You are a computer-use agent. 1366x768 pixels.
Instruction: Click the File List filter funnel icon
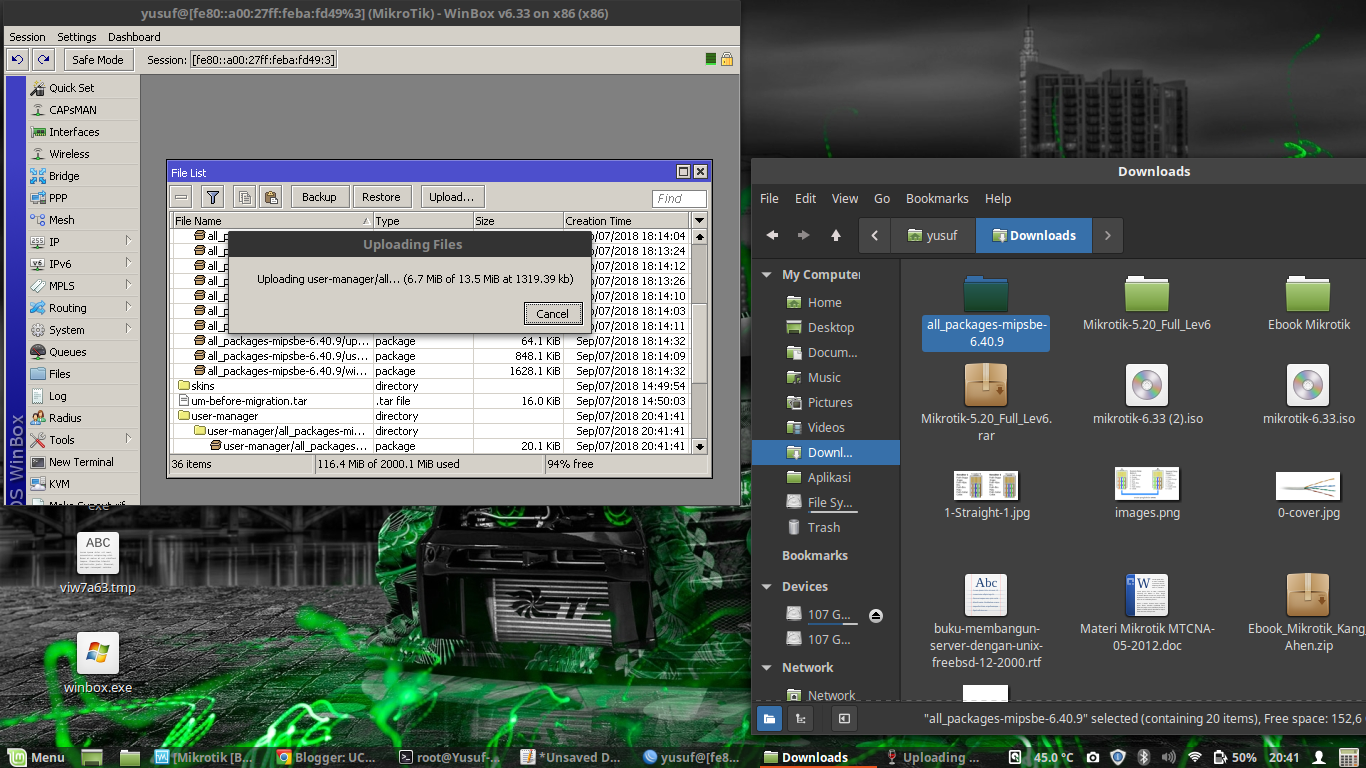213,197
